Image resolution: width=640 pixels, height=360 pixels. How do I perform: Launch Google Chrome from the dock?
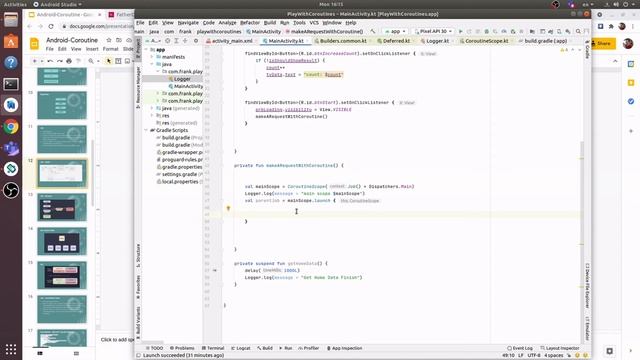click(11, 127)
